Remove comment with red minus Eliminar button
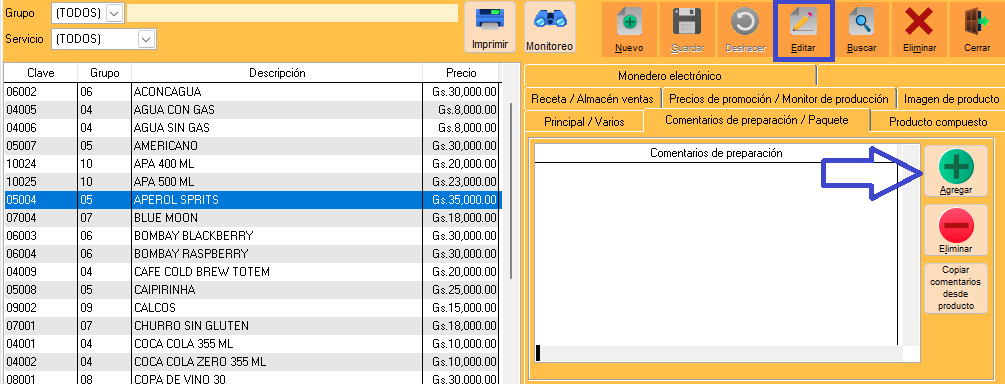Image resolution: width=1005 pixels, height=384 pixels. pyautogui.click(x=956, y=231)
